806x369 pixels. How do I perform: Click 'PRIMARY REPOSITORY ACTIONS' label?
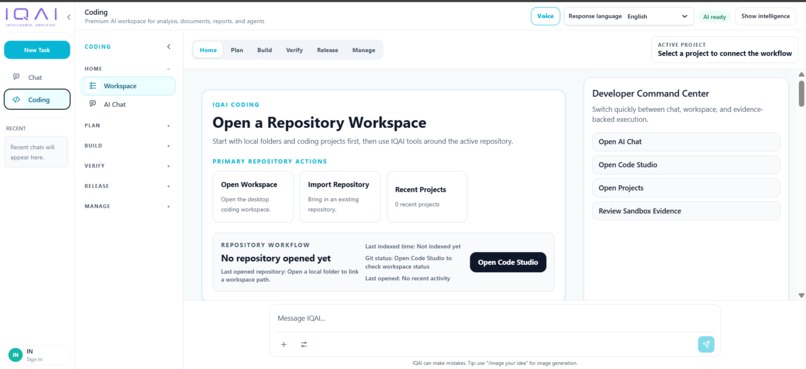point(269,161)
